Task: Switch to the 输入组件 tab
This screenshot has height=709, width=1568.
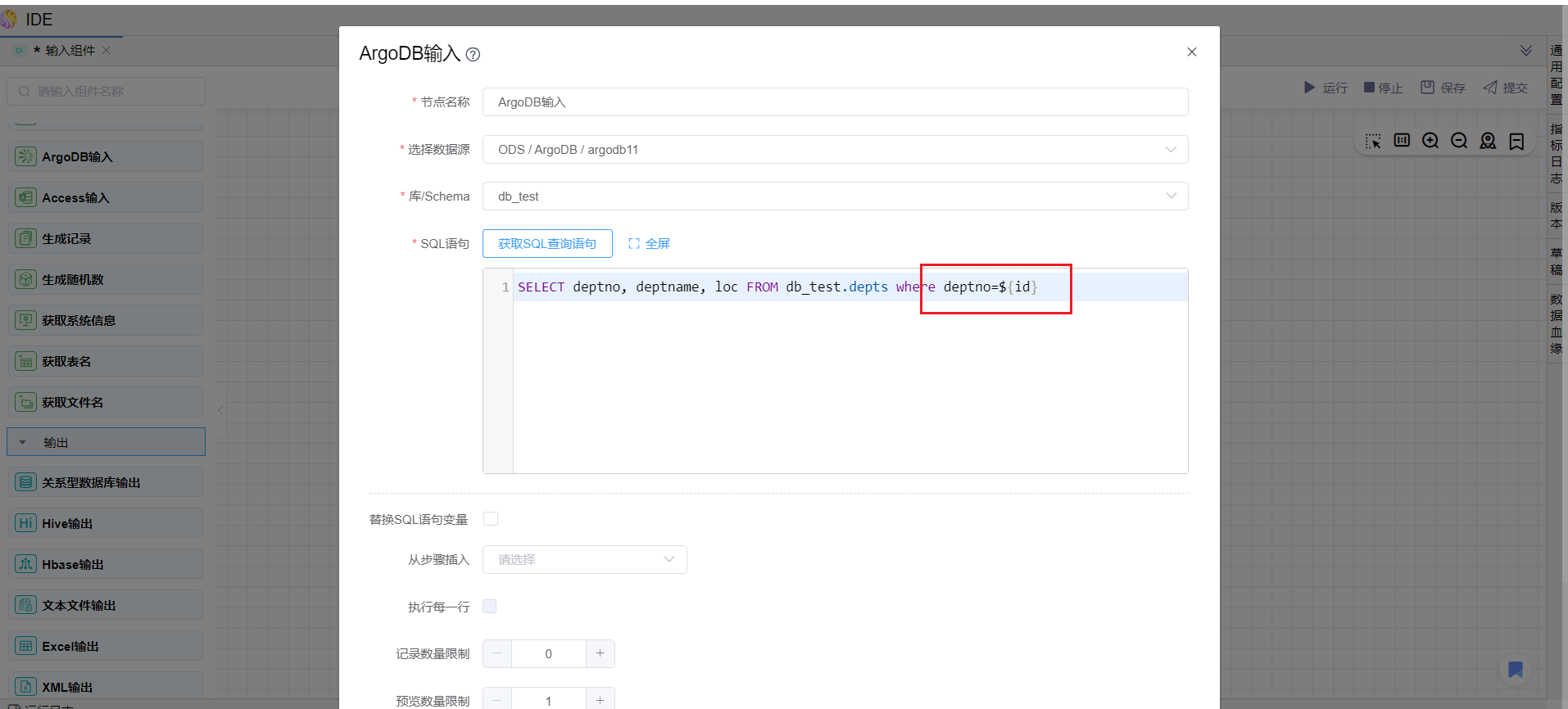Action: click(x=69, y=51)
